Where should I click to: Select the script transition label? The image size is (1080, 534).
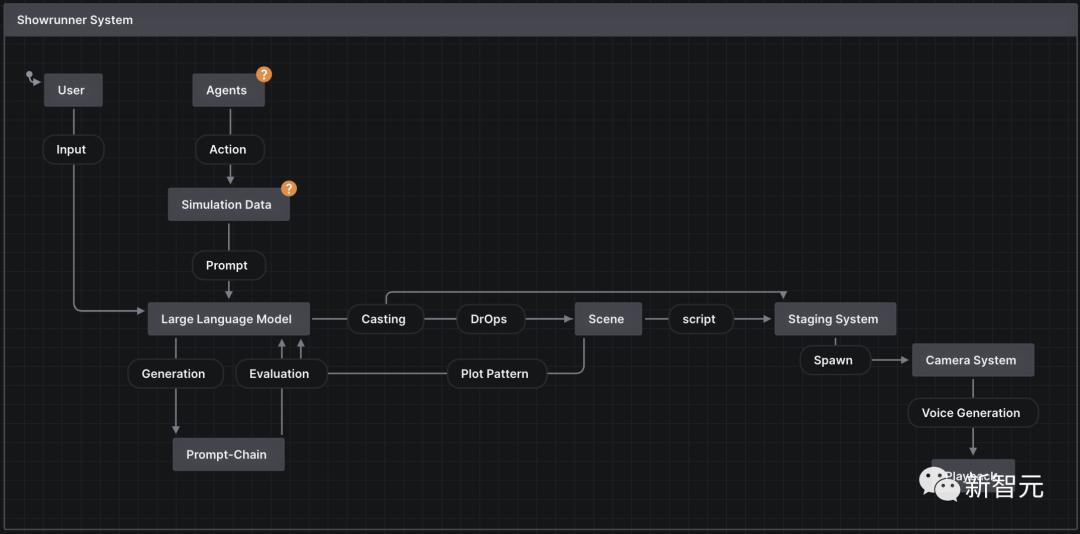tap(699, 319)
